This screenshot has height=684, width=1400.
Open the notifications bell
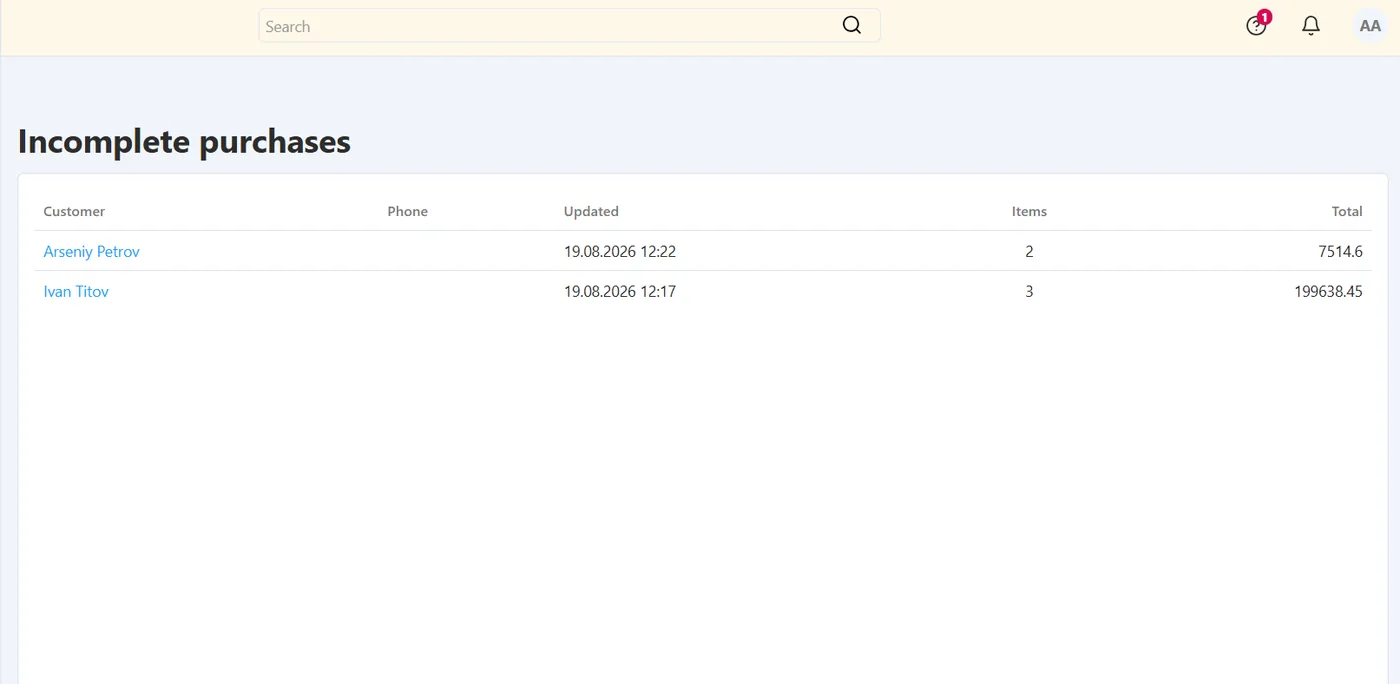(x=1311, y=26)
